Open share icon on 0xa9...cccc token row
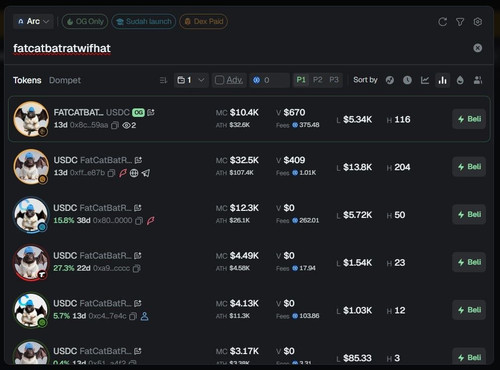Viewport: 500px width, 370px height. point(138,256)
